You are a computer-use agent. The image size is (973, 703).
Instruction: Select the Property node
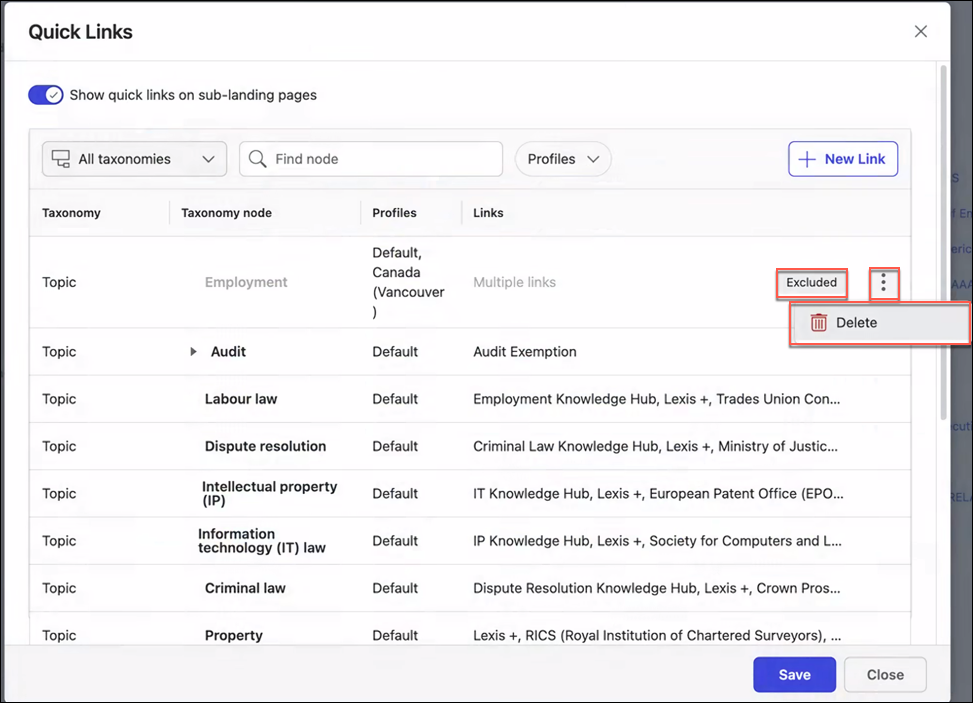tap(234, 635)
